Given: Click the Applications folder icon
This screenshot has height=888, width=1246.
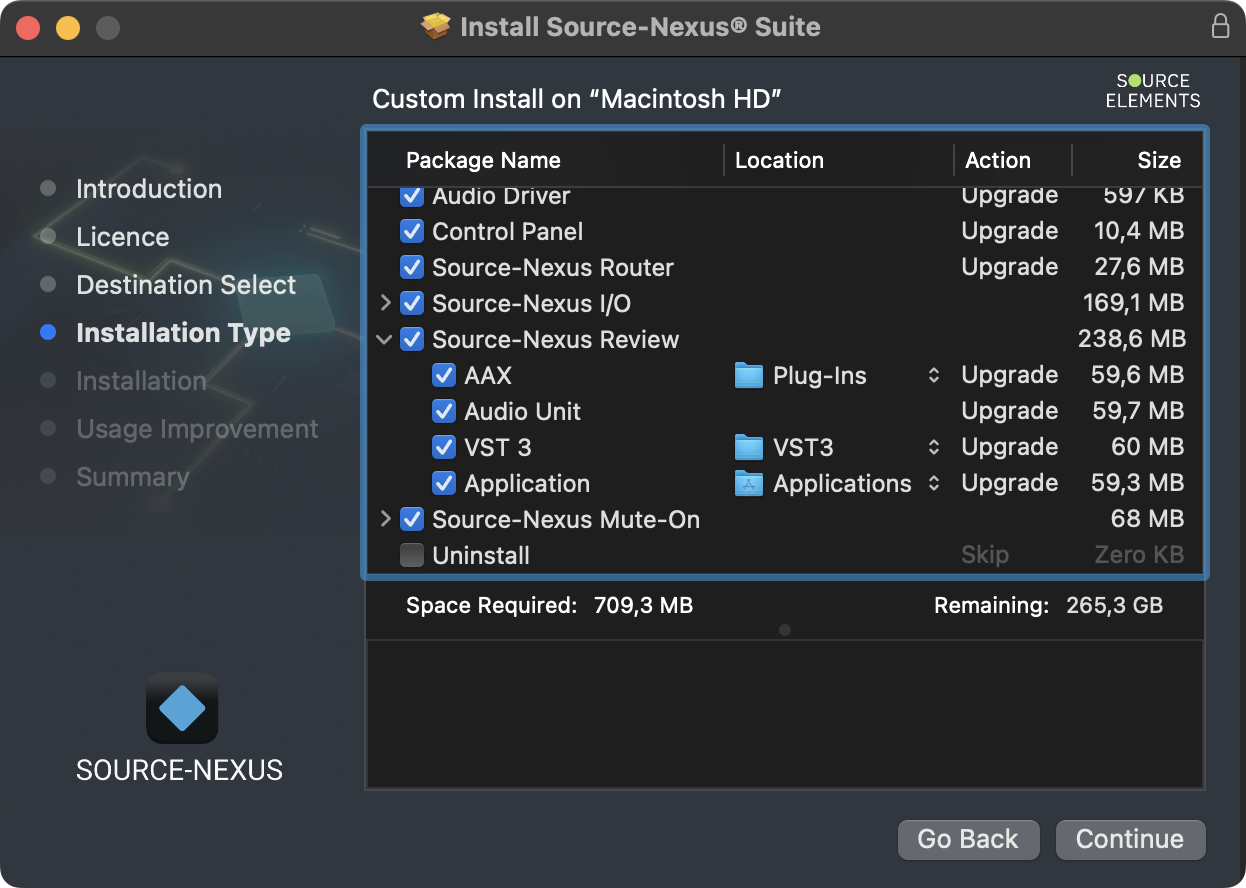Looking at the screenshot, I should click(748, 484).
